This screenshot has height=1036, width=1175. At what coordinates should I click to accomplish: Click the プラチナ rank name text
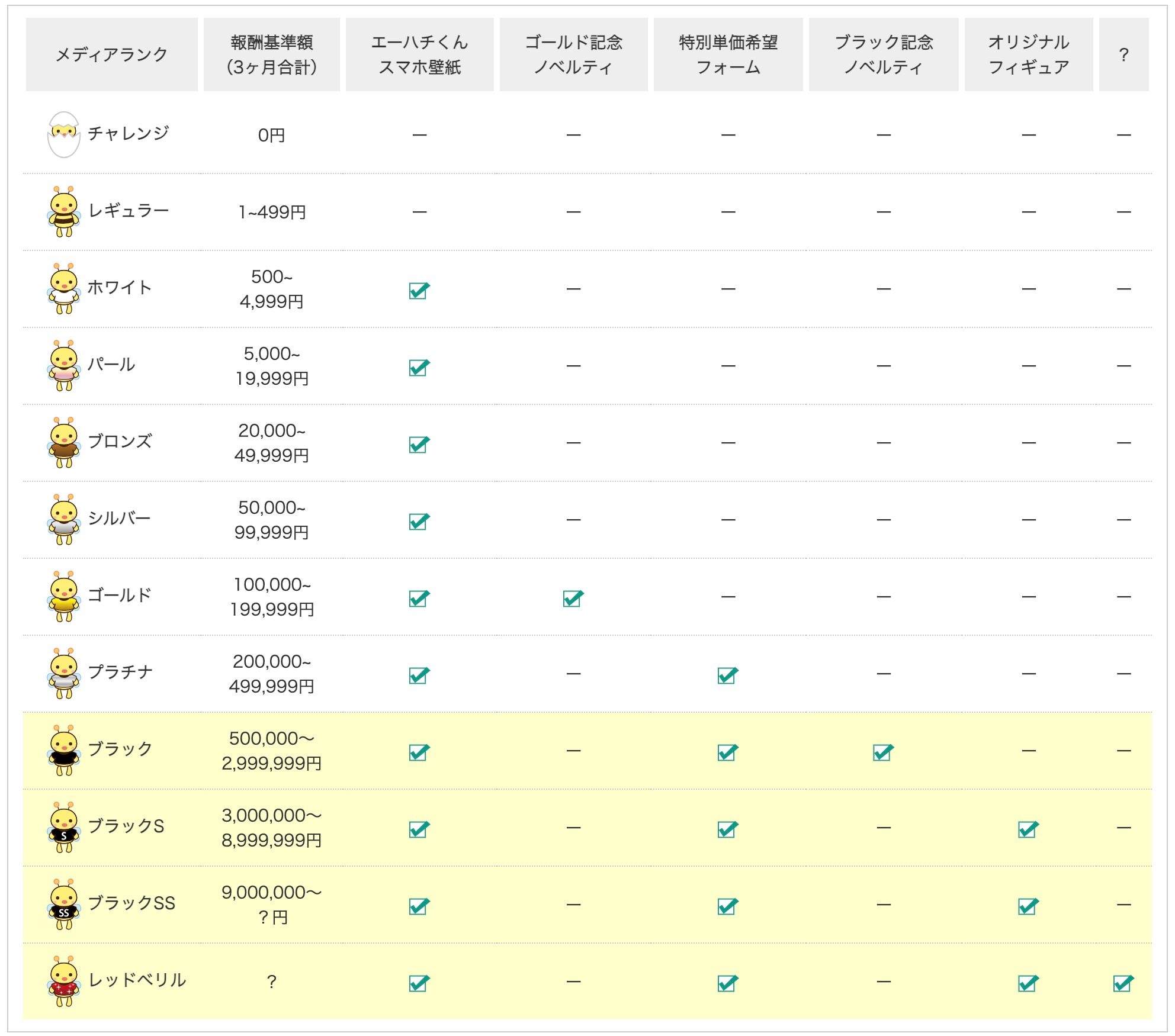(x=120, y=672)
